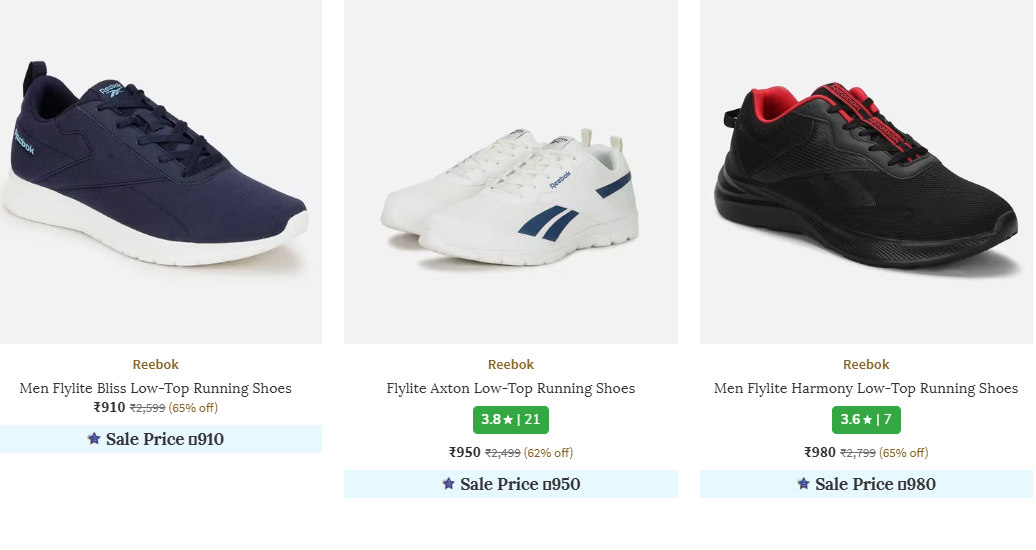Click Reebok brand above Flylite Bliss
The image size is (1036, 550).
click(x=155, y=364)
